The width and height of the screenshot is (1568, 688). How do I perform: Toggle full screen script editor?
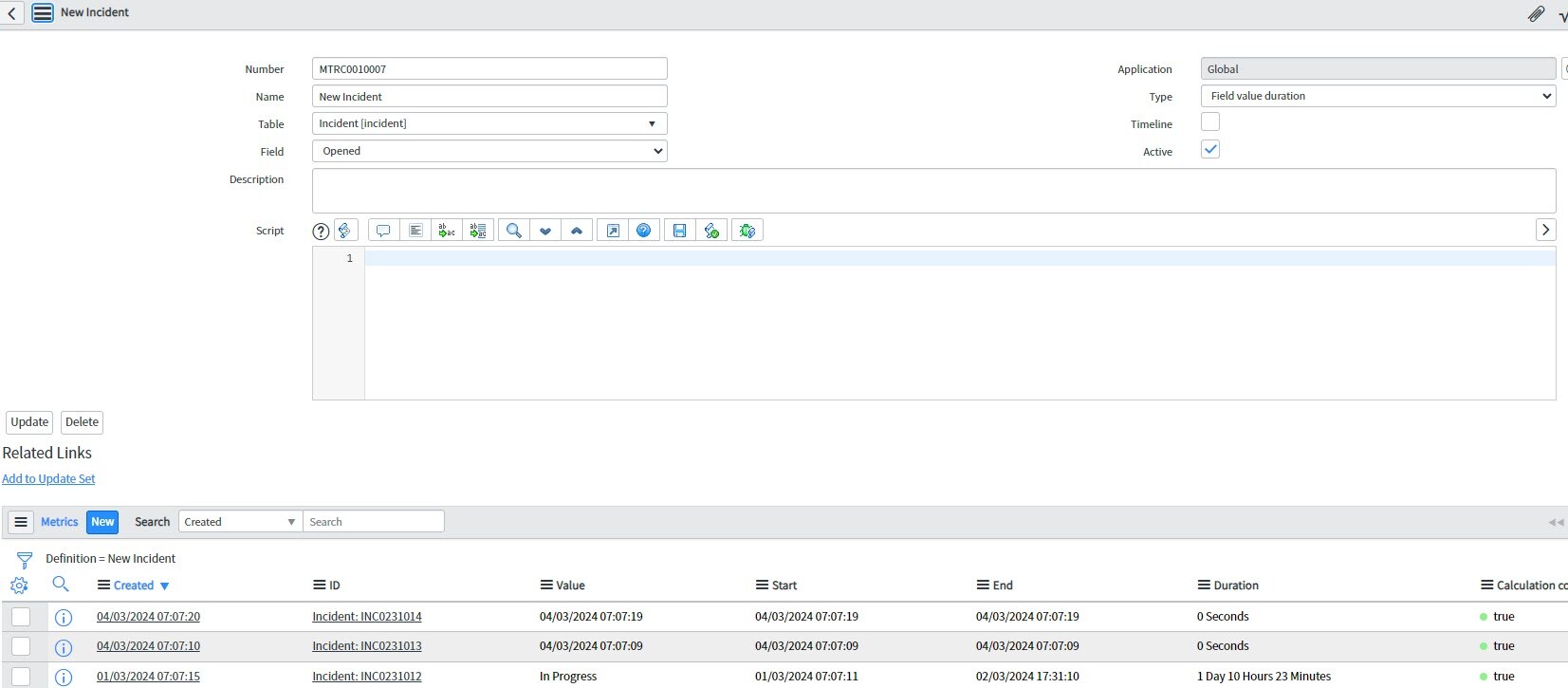click(613, 231)
